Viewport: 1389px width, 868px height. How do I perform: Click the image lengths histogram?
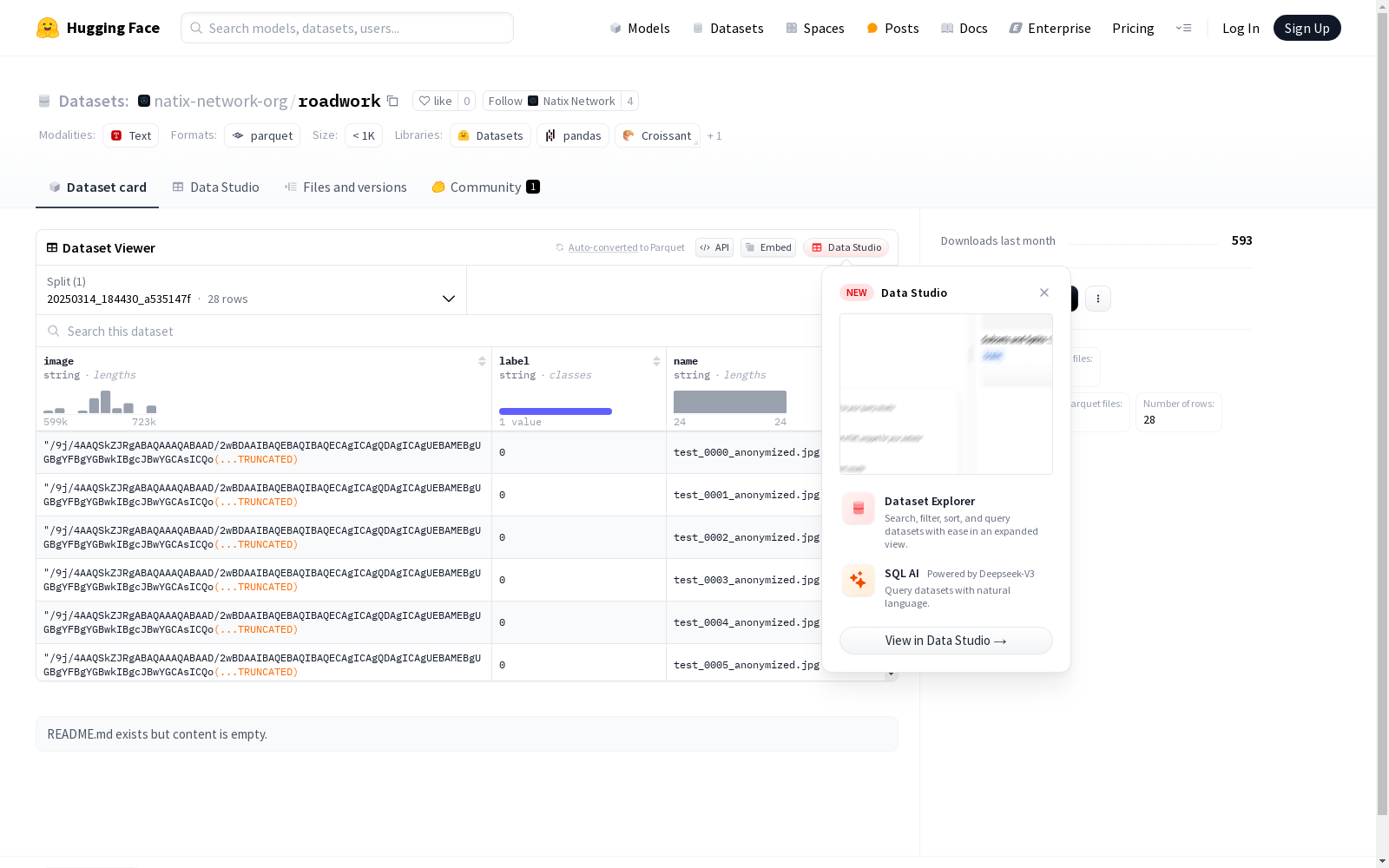coord(100,402)
